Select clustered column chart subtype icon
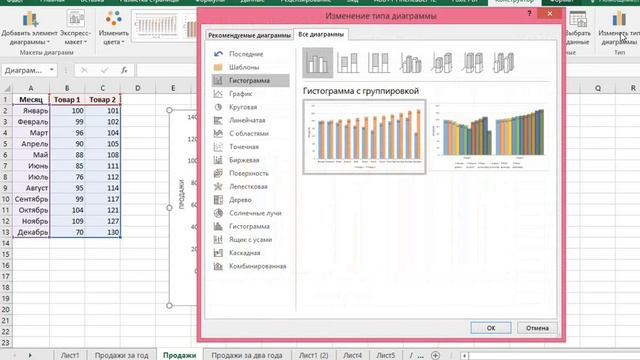Image resolution: width=640 pixels, height=360 pixels. [318, 63]
